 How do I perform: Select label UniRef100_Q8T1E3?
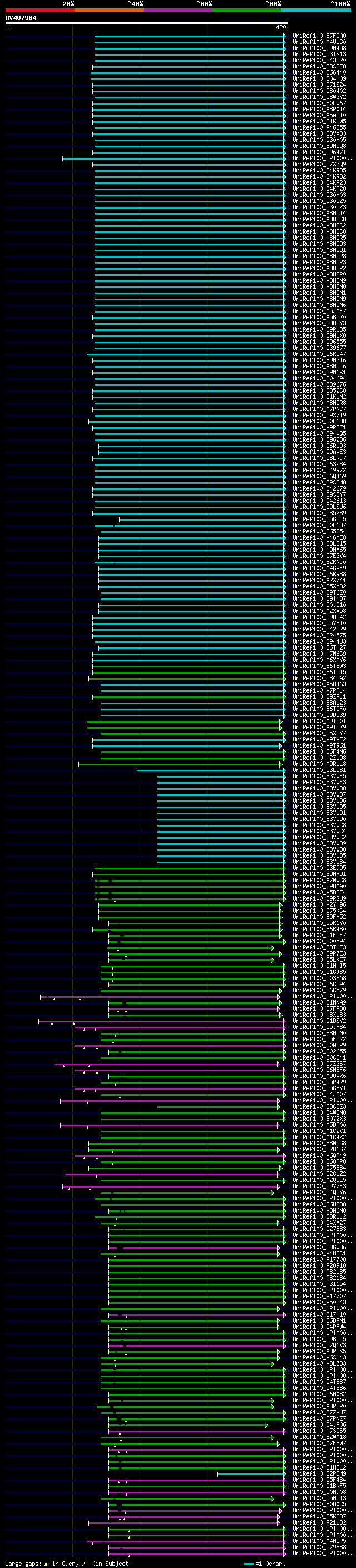[x=319, y=948]
